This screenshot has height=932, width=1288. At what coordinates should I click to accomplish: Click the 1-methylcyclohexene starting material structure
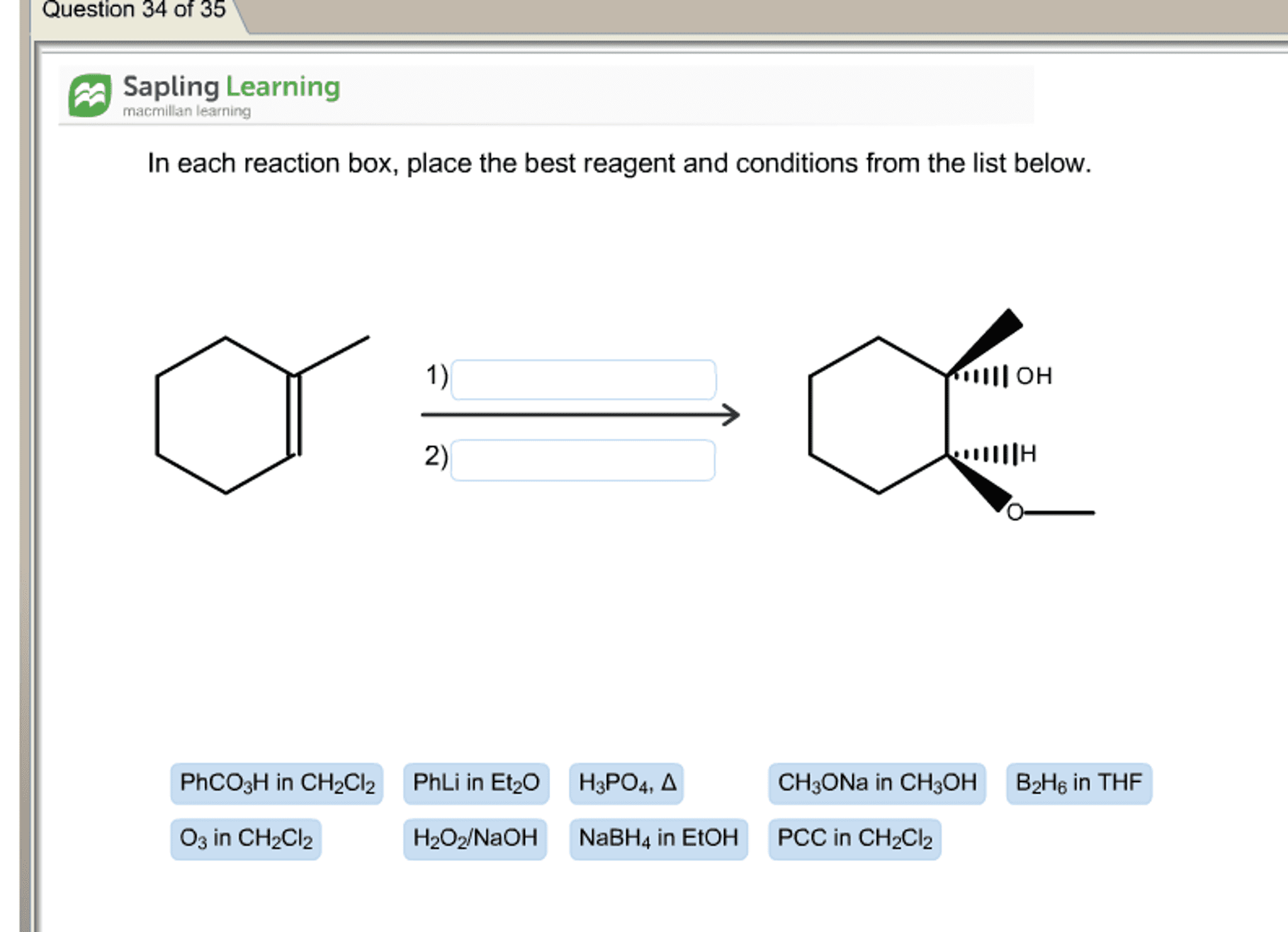pyautogui.click(x=262, y=414)
